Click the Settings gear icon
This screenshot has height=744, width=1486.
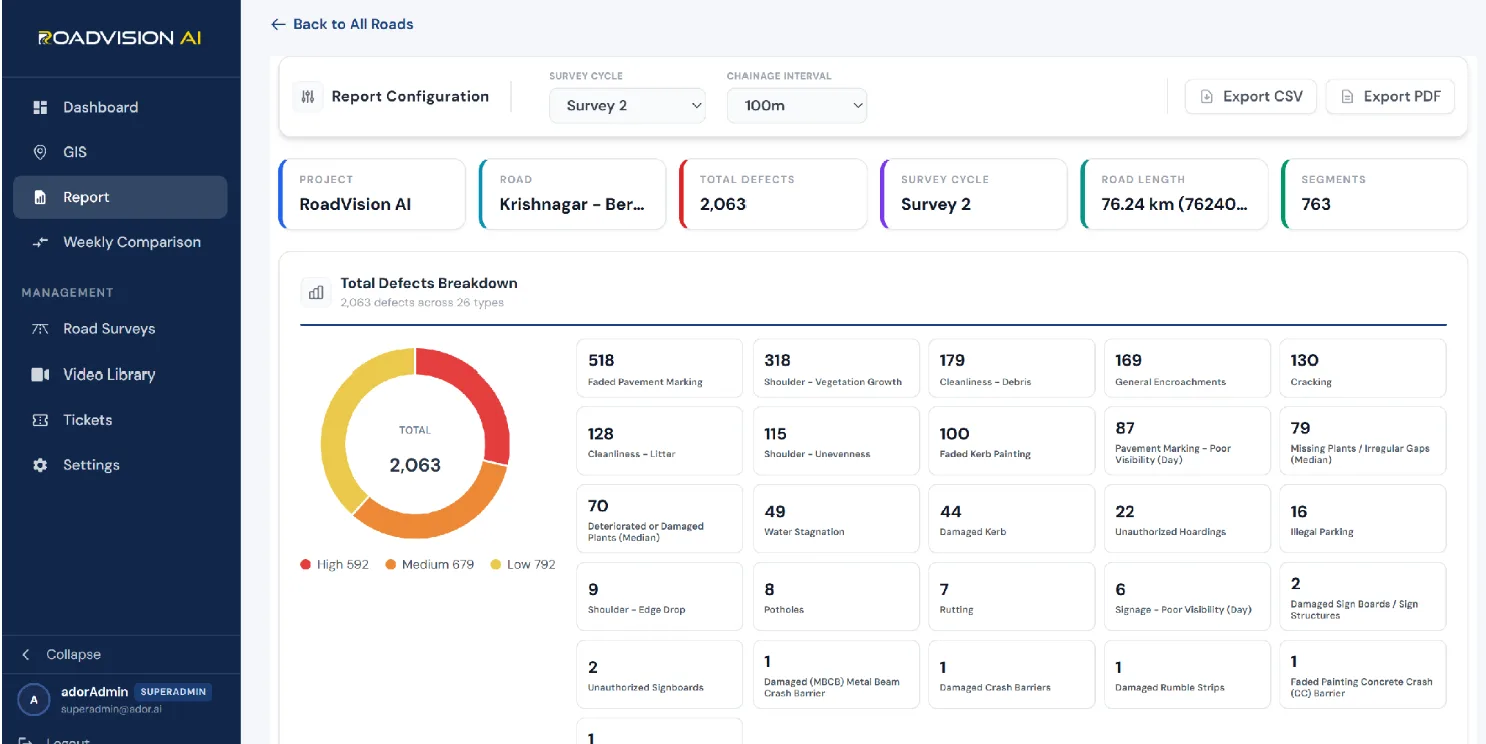click(x=40, y=465)
